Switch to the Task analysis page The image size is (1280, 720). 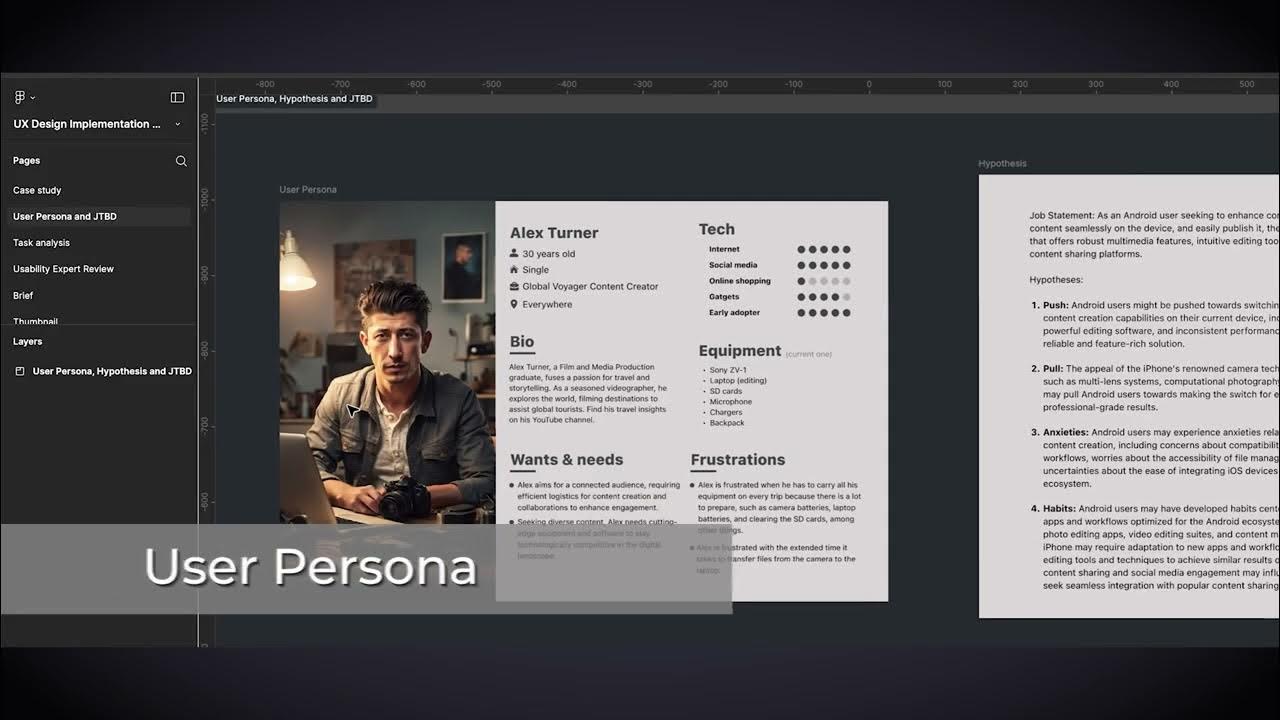click(41, 242)
